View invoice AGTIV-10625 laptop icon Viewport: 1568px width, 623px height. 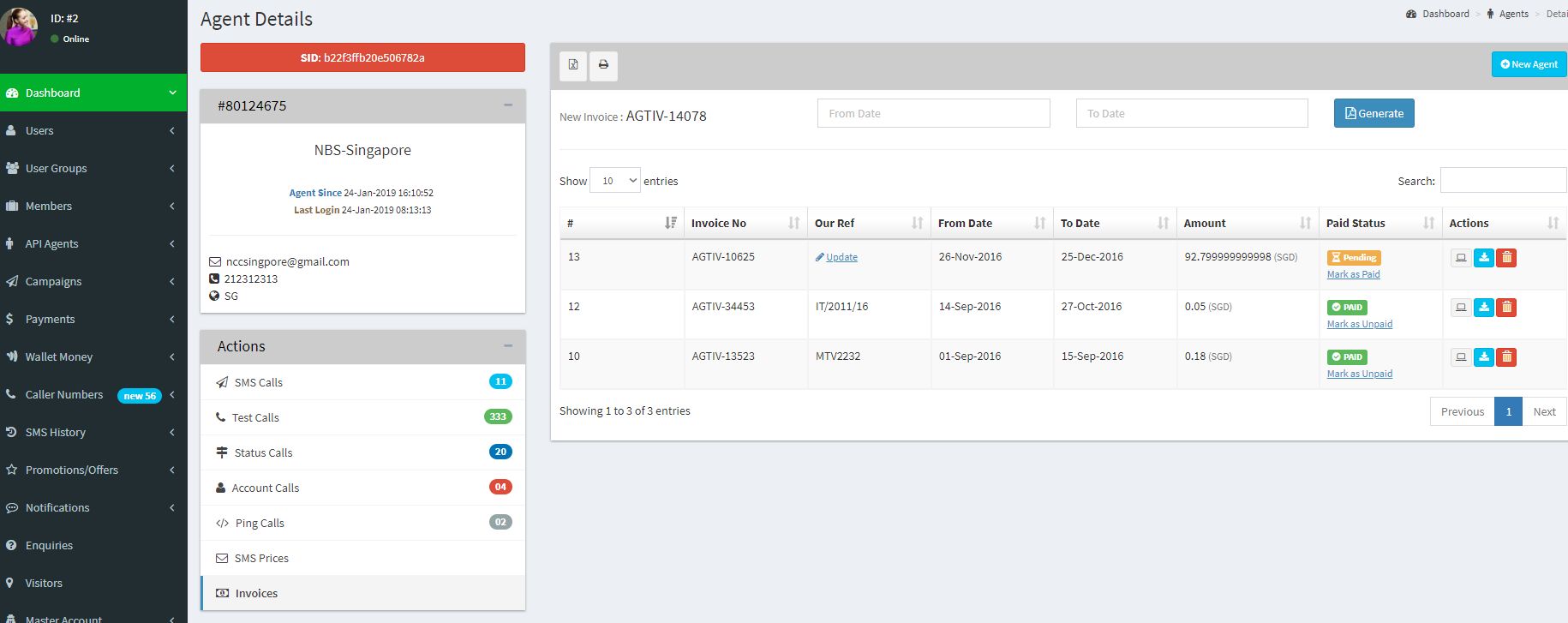click(x=1461, y=258)
